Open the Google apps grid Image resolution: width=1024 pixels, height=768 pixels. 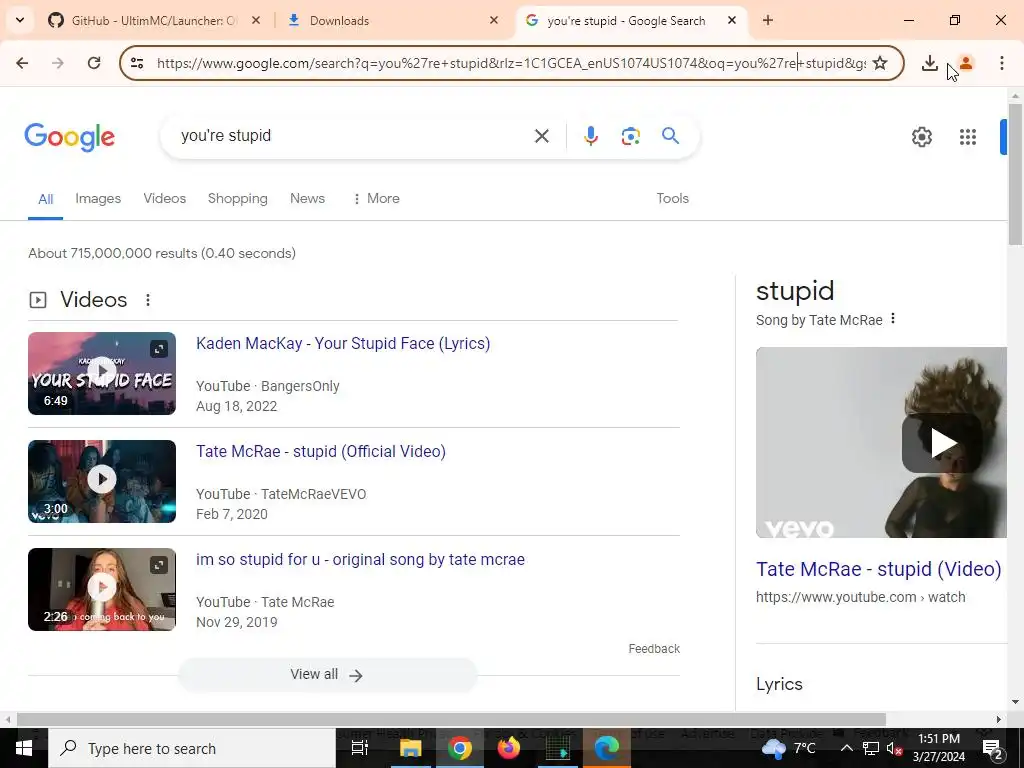968,137
